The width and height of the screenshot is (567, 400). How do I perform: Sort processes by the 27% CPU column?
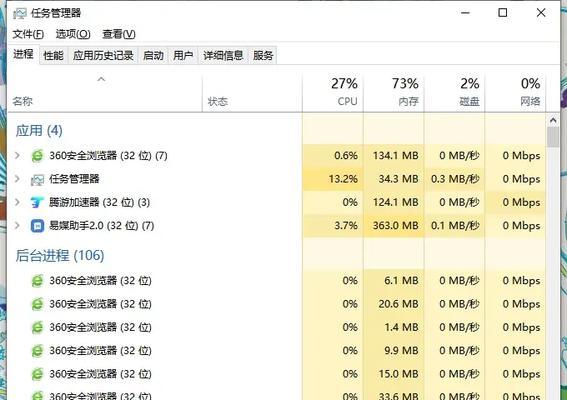[x=333, y=92]
